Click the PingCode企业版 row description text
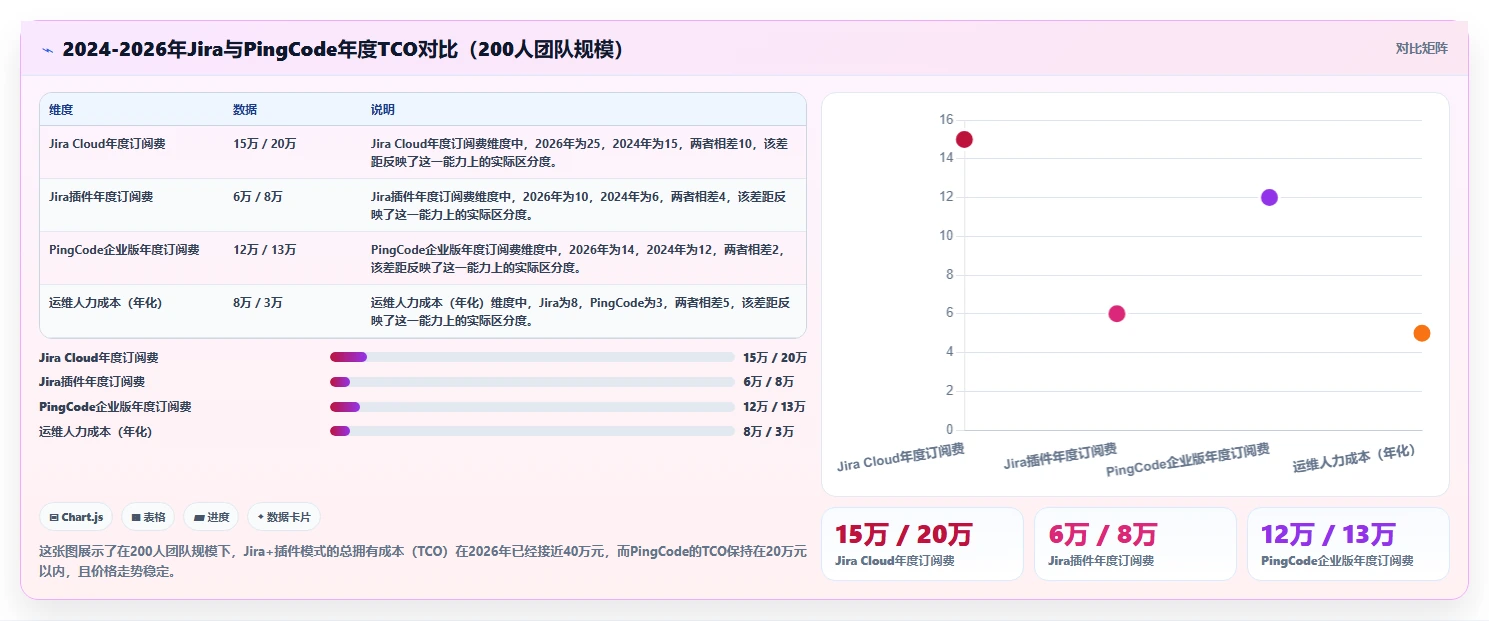This screenshot has width=1489, height=621. [580, 258]
